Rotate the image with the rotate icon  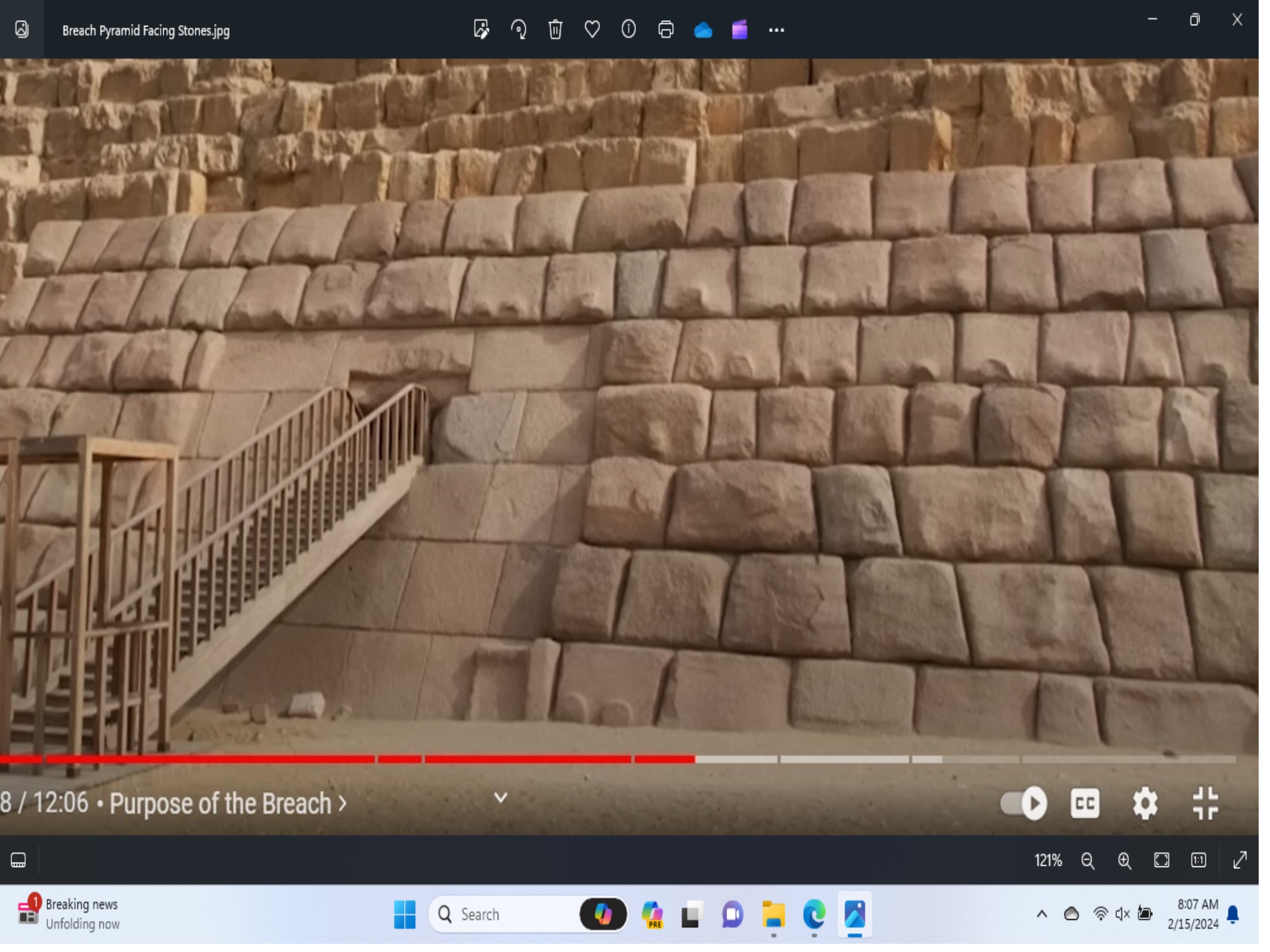(x=523, y=30)
